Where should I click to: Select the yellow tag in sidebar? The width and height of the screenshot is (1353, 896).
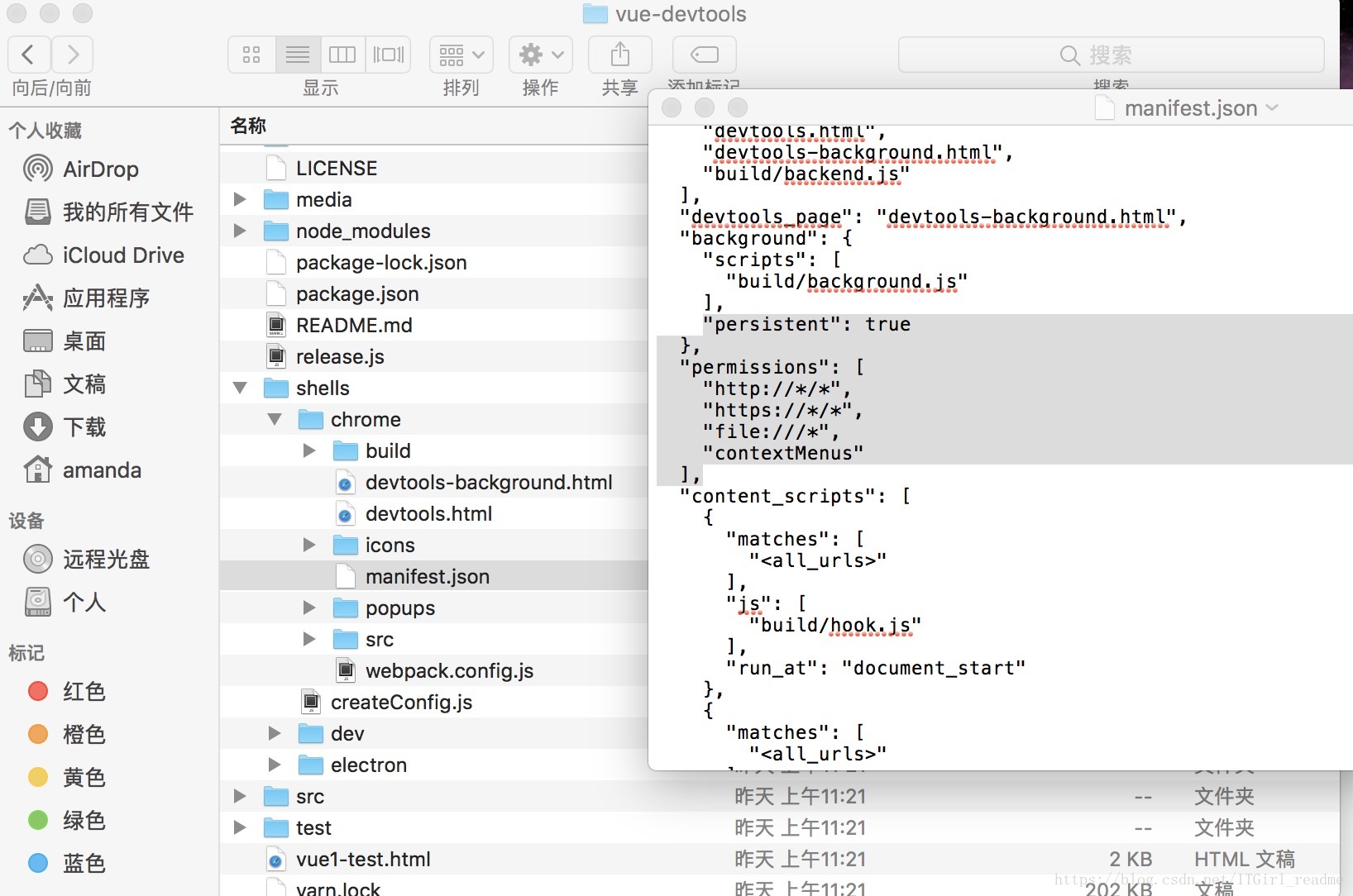tap(66, 777)
